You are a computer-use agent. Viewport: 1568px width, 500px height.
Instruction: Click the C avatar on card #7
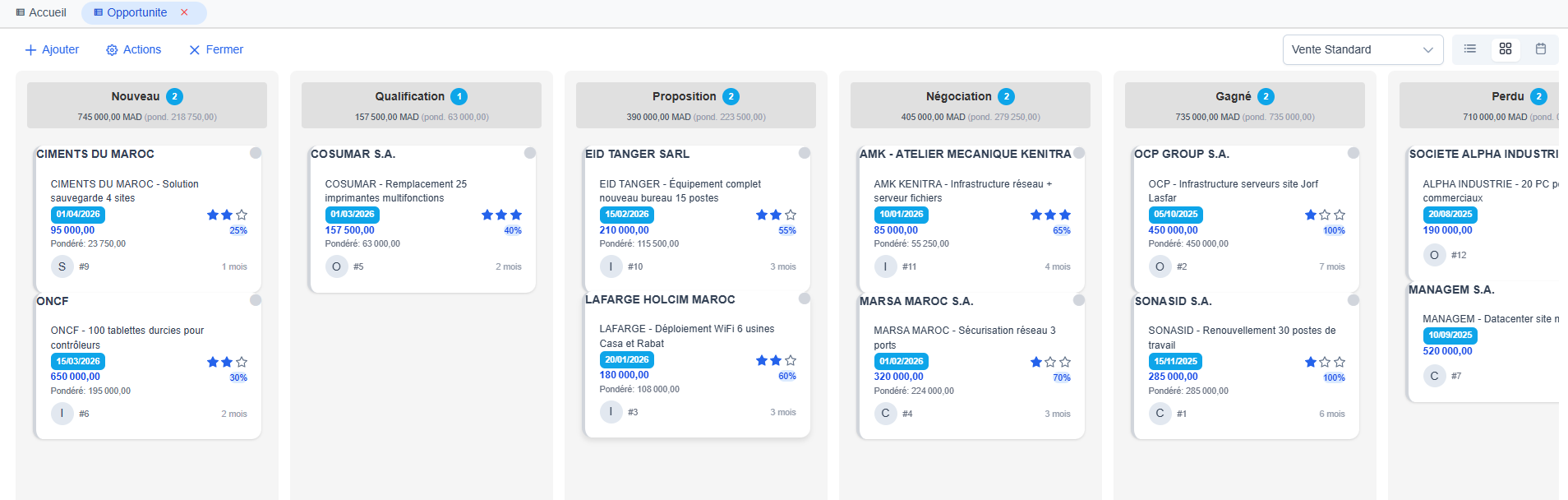1435,376
